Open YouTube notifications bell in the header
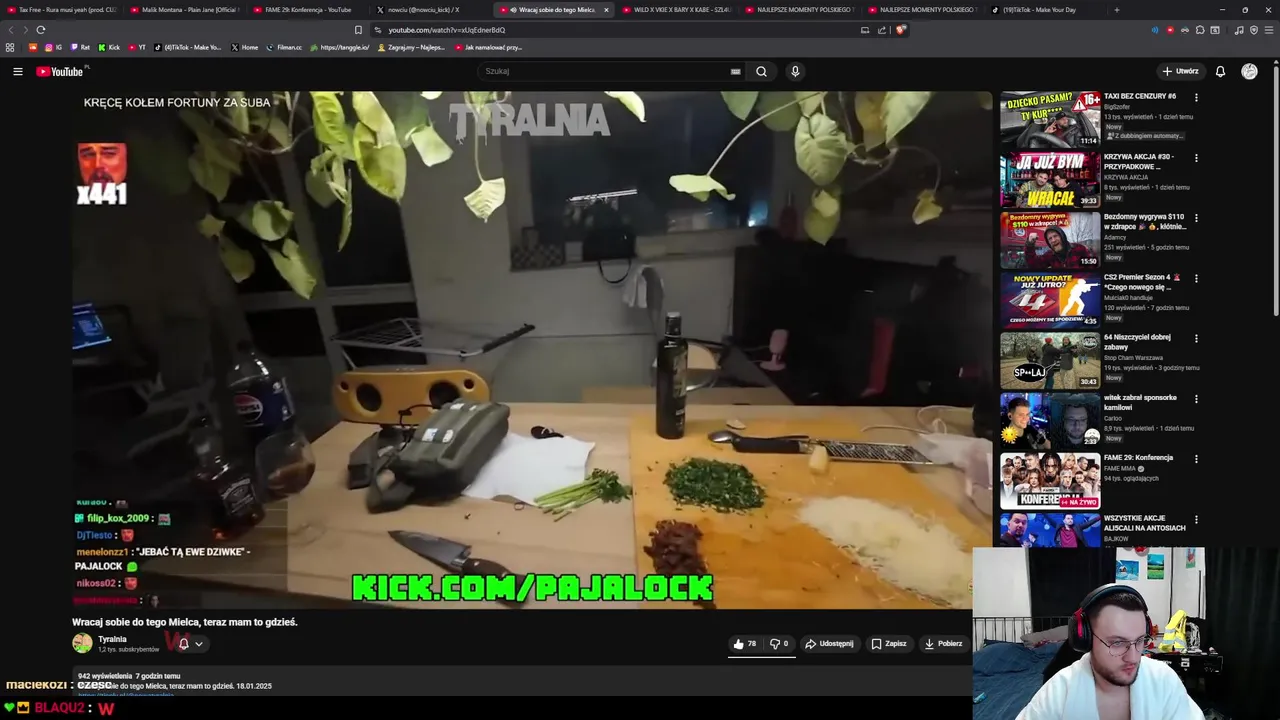This screenshot has height=720, width=1280. click(1220, 71)
